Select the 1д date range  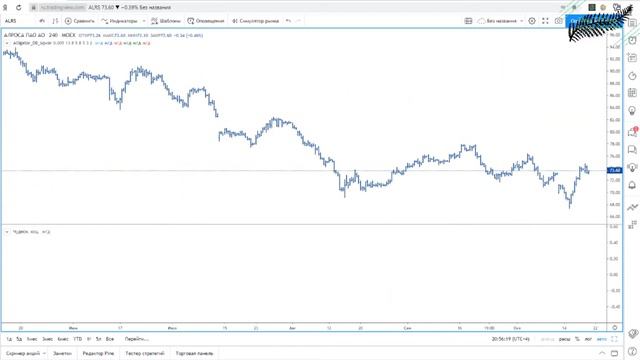pyautogui.click(x=9, y=339)
